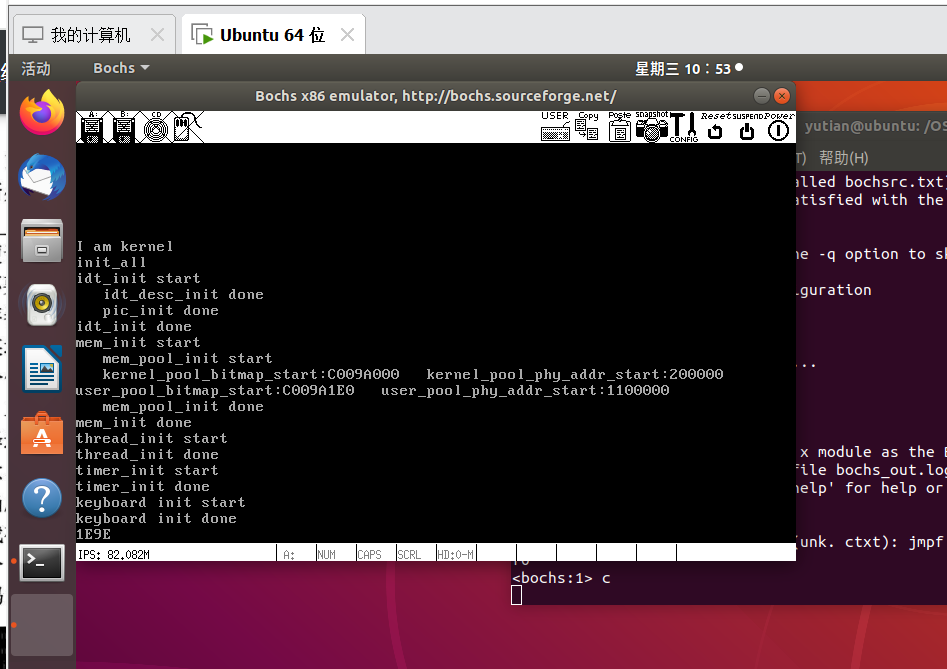Open the Bochs application menu dropdown
The image size is (947, 669).
click(x=121, y=68)
